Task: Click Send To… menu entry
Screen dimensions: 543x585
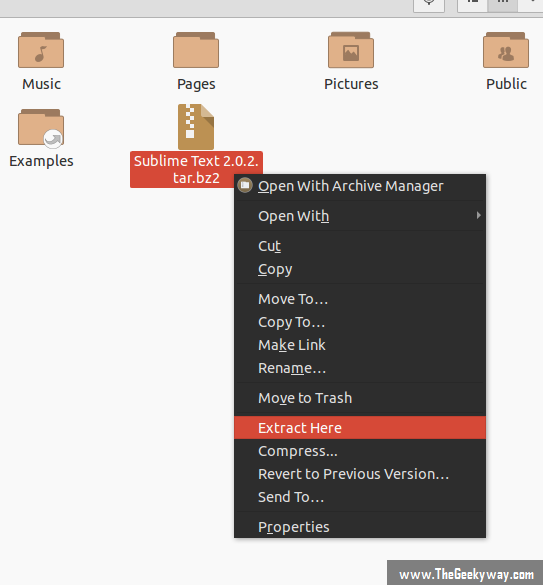Action: coord(360,497)
